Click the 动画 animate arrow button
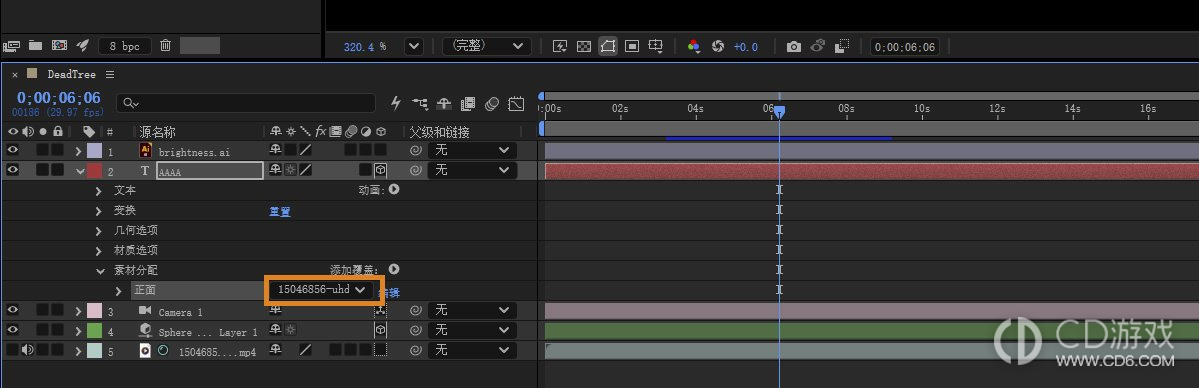Image resolution: width=1199 pixels, height=388 pixels. pyautogui.click(x=394, y=189)
